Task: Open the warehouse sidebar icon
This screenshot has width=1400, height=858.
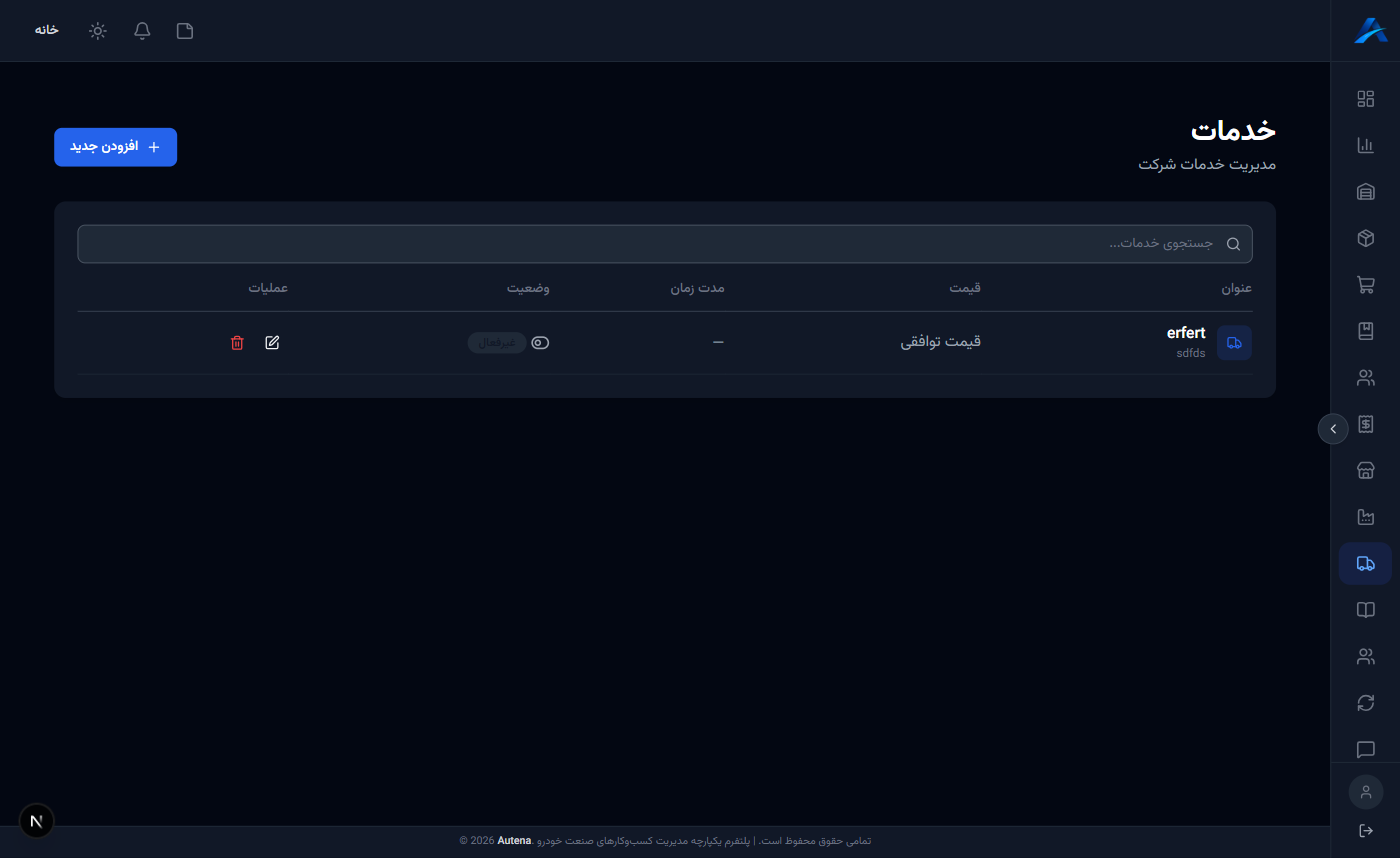Action: (1365, 191)
